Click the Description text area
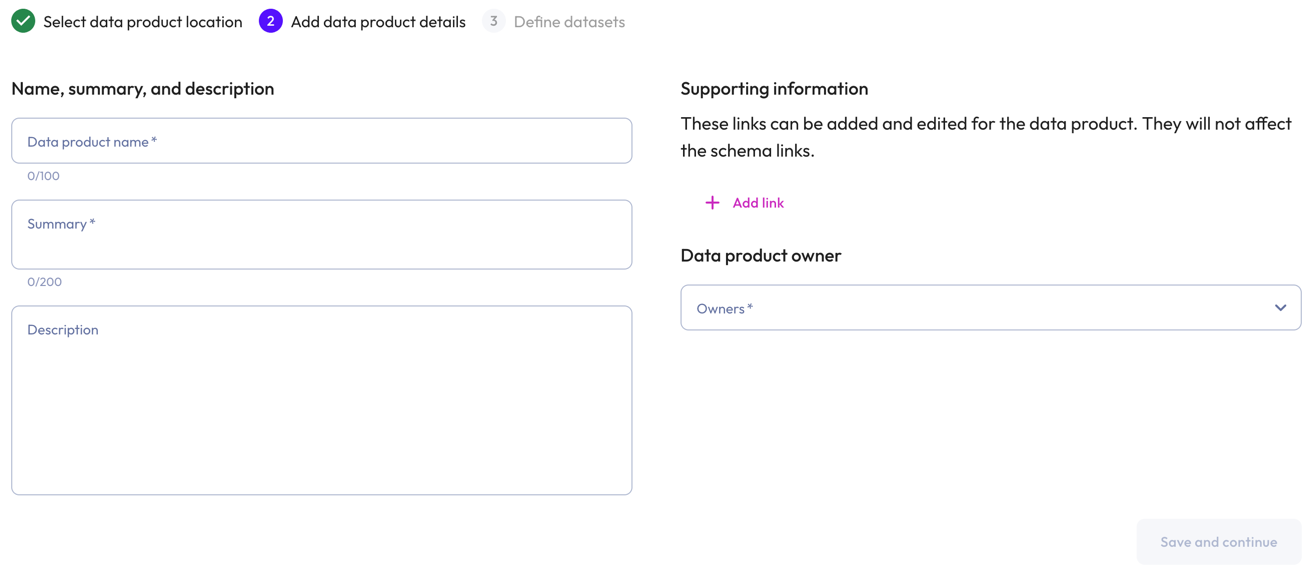This screenshot has width=1312, height=578. click(x=321, y=400)
